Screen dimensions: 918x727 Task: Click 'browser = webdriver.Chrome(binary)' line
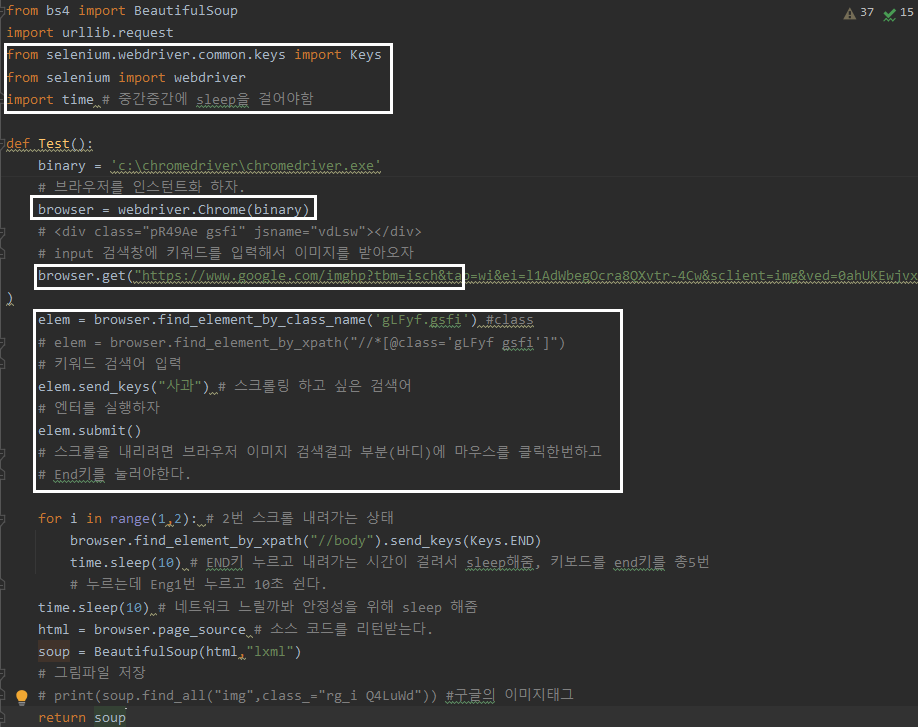click(173, 210)
